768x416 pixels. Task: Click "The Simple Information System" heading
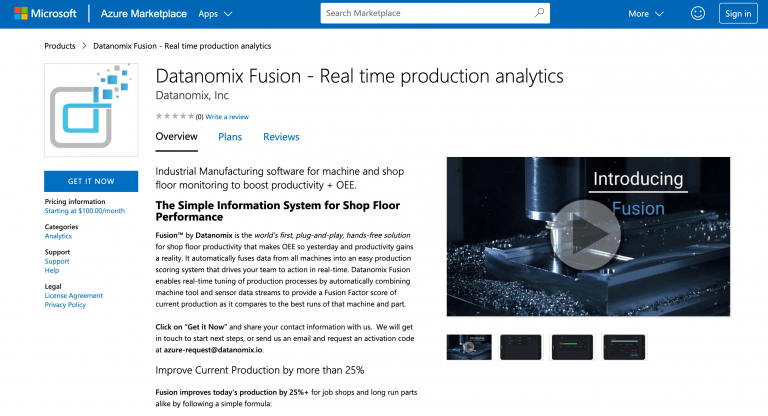coord(278,211)
